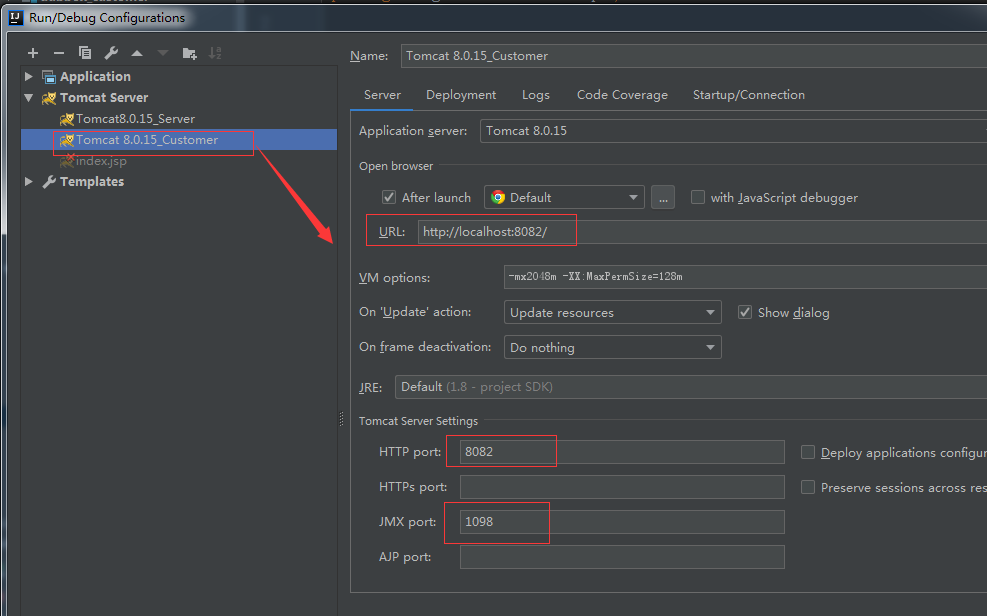Collapse the Tomcat Server tree node
Viewport: 987px width, 616px height.
[28, 98]
